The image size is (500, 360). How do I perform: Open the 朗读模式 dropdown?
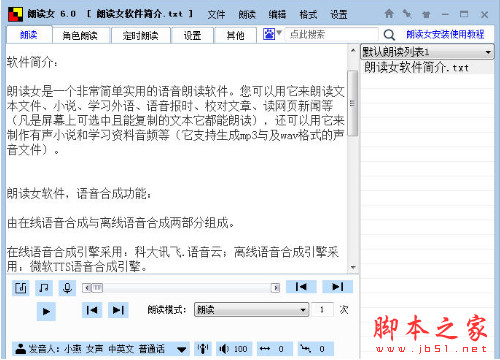pyautogui.click(x=251, y=310)
